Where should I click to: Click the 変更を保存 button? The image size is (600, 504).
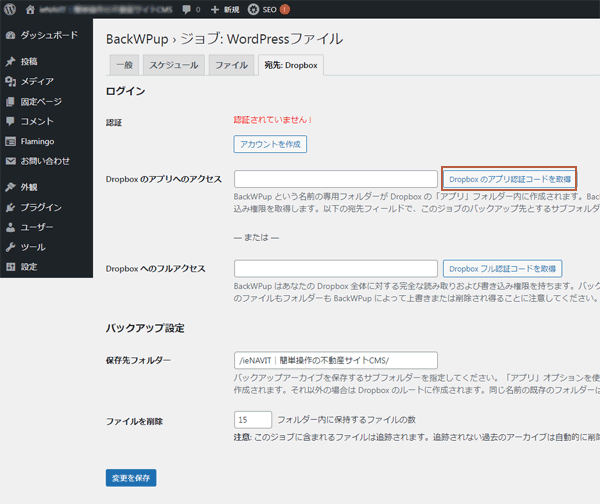[x=131, y=478]
